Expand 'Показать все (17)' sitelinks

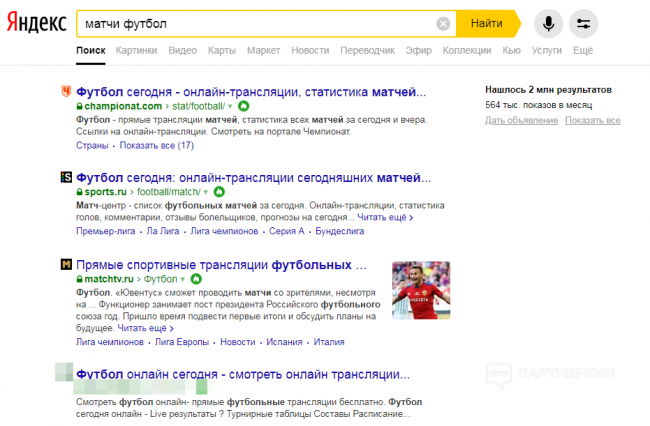[156, 145]
